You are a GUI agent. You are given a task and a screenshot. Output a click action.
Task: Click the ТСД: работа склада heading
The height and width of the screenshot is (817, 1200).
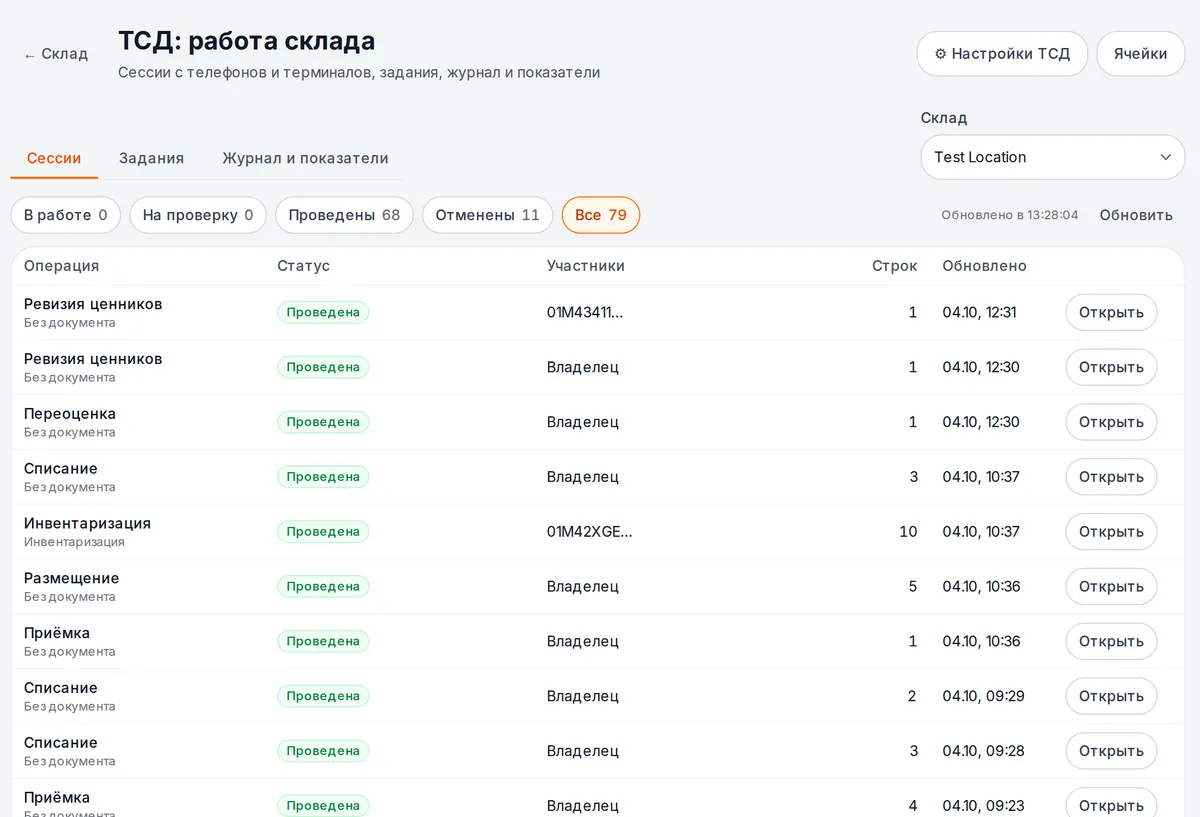tap(247, 41)
